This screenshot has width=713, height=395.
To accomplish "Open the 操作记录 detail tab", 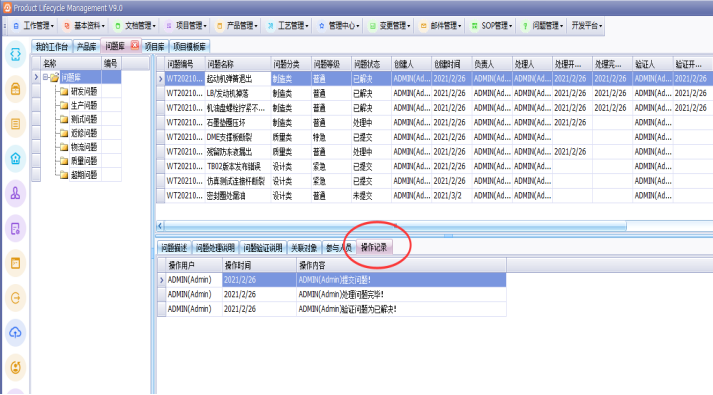I will coord(374,247).
